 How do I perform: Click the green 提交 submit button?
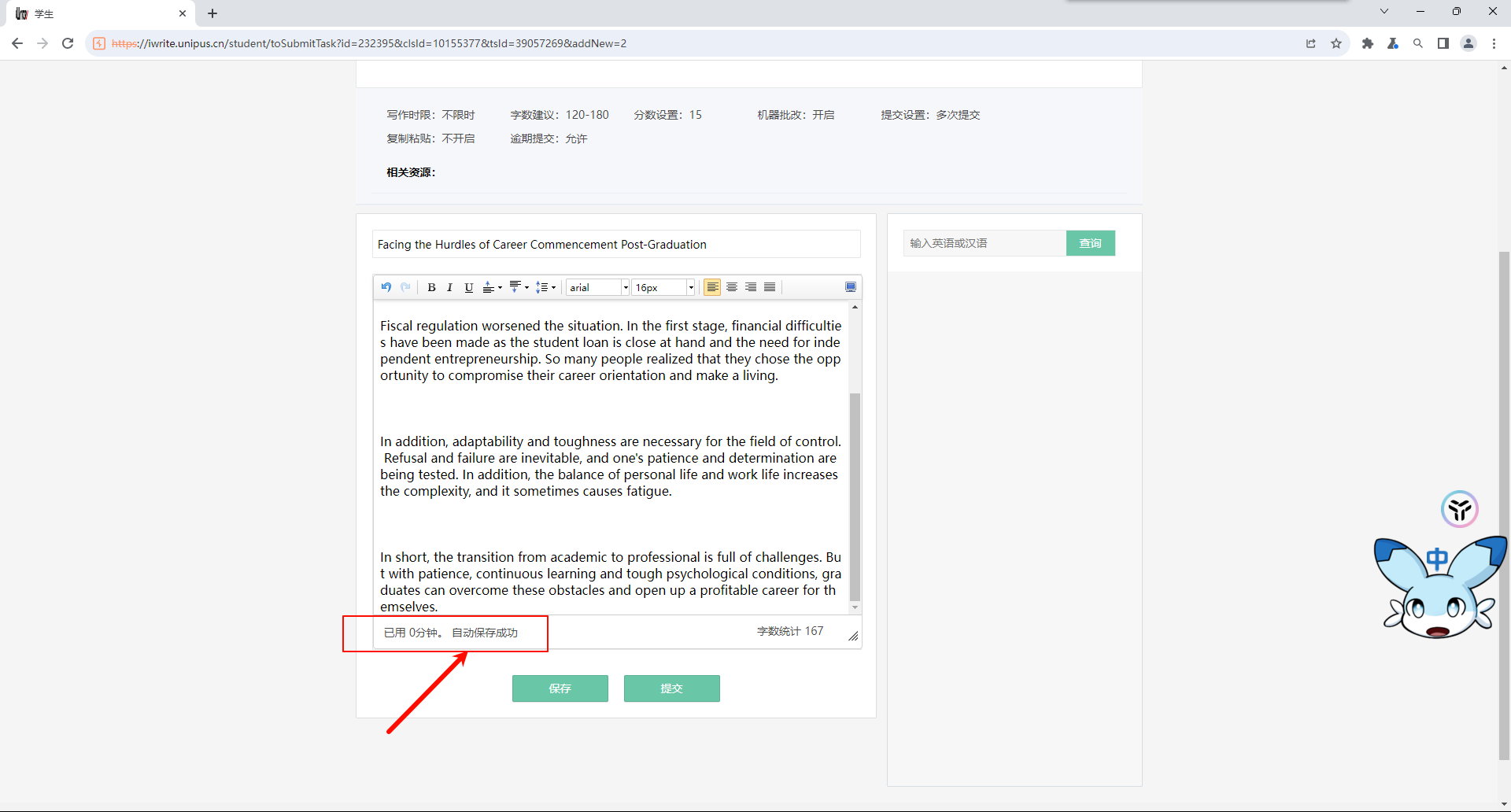click(671, 688)
